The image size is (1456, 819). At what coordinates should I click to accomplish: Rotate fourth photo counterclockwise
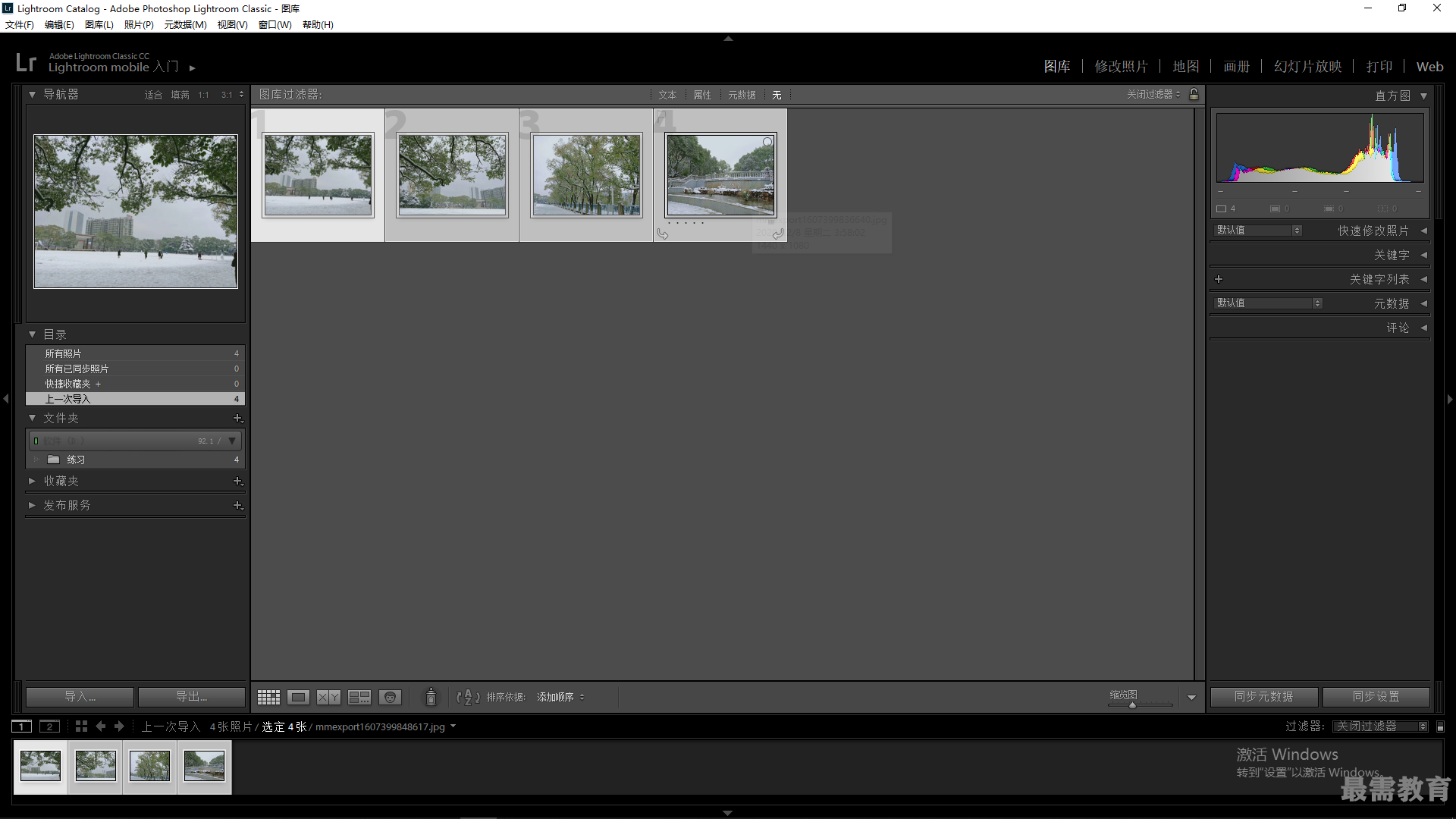pyautogui.click(x=663, y=234)
